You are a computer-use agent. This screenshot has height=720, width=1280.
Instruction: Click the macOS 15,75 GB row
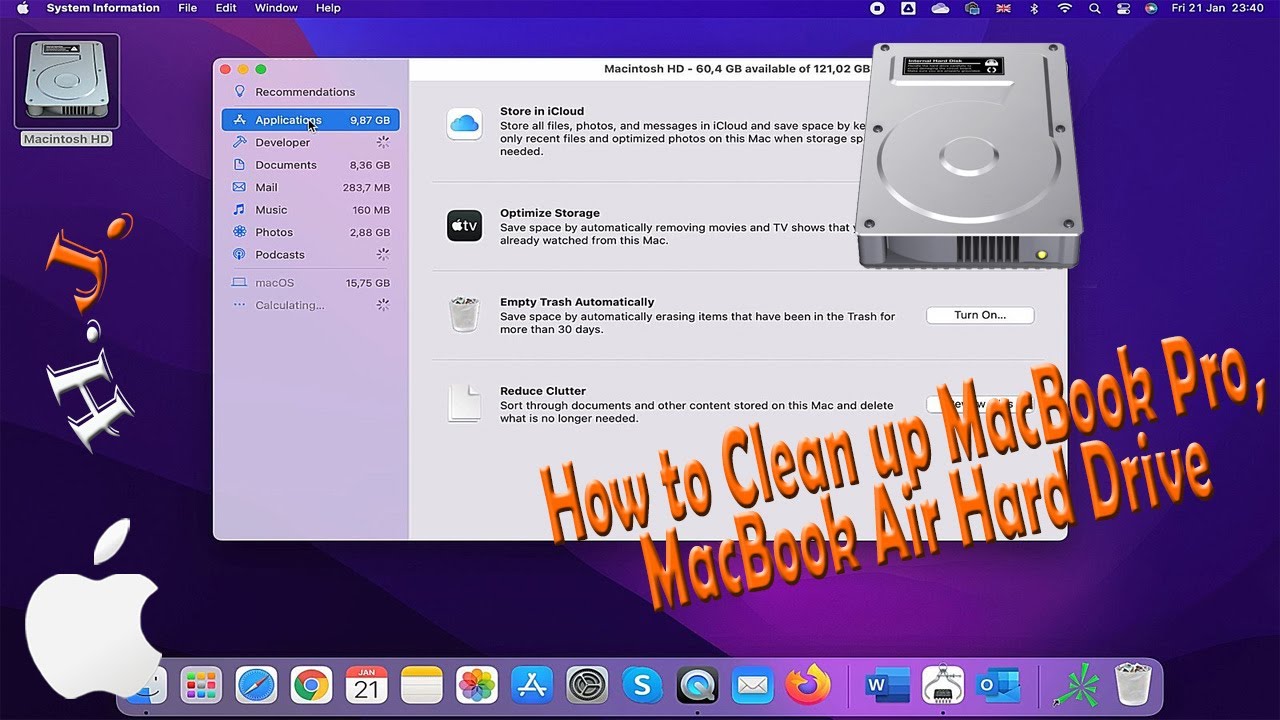311,283
